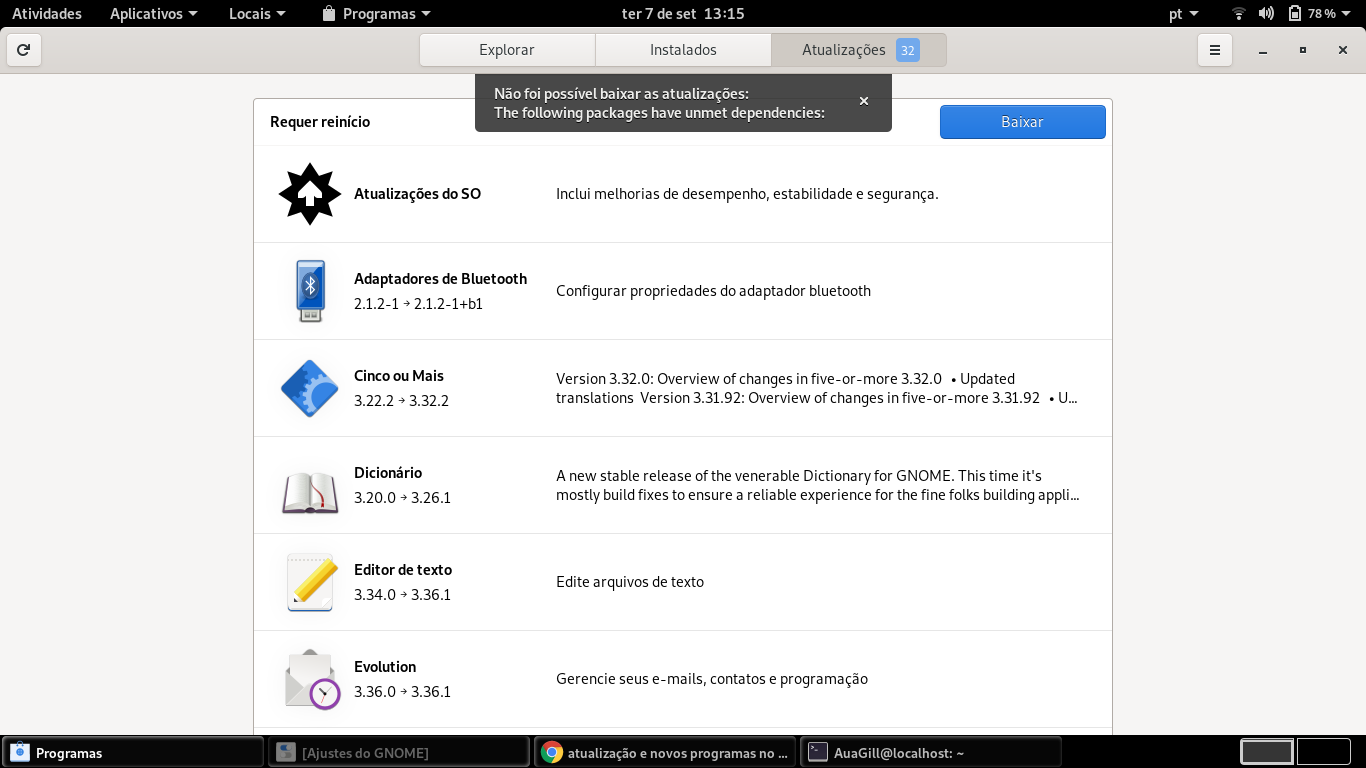Click the volume speaker icon in top bar
The height and width of the screenshot is (768, 1366).
click(1266, 14)
